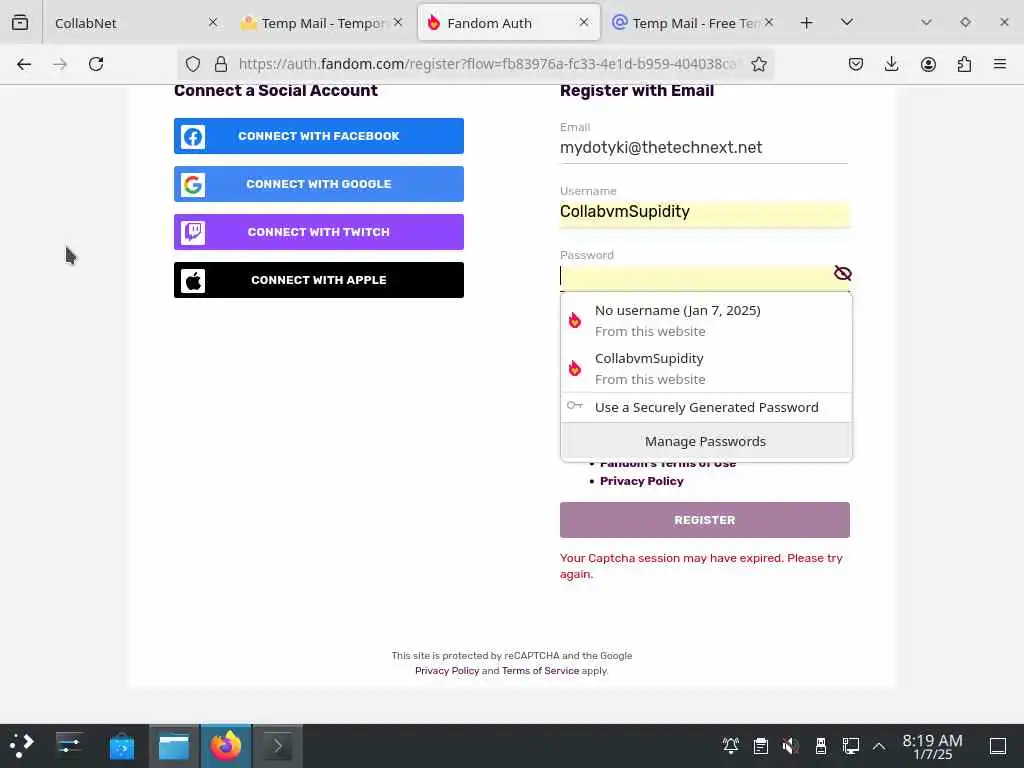Open the Privacy Policy bullet link

tap(641, 481)
